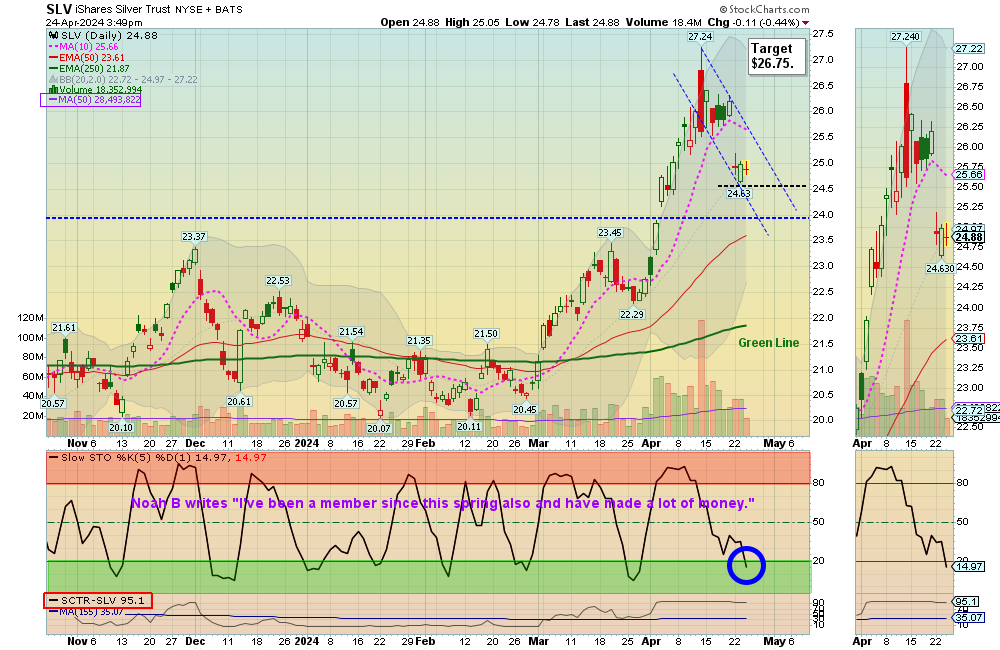Click the 20.61 low price label
The image size is (1000, 650).
click(x=239, y=402)
